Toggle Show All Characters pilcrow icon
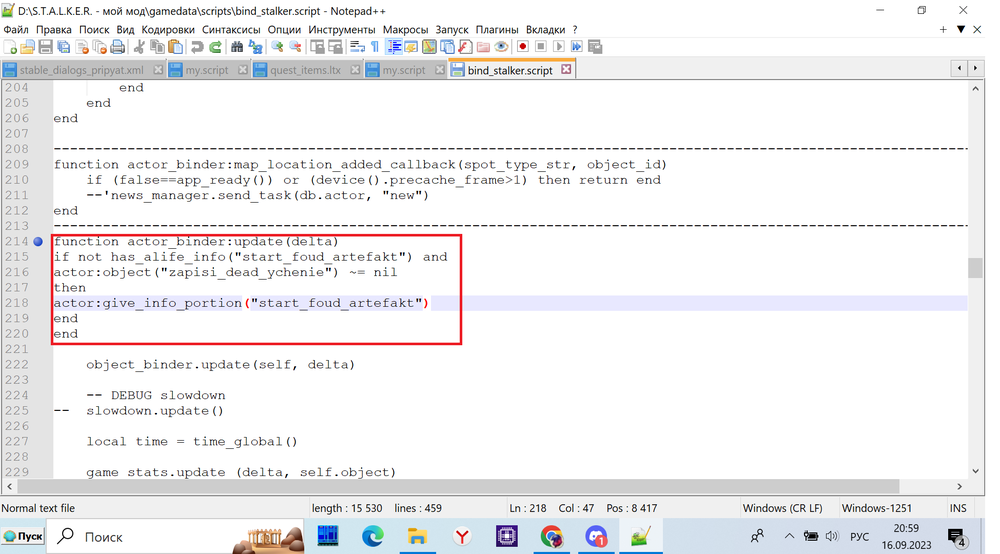The image size is (1000, 554). coord(375,47)
